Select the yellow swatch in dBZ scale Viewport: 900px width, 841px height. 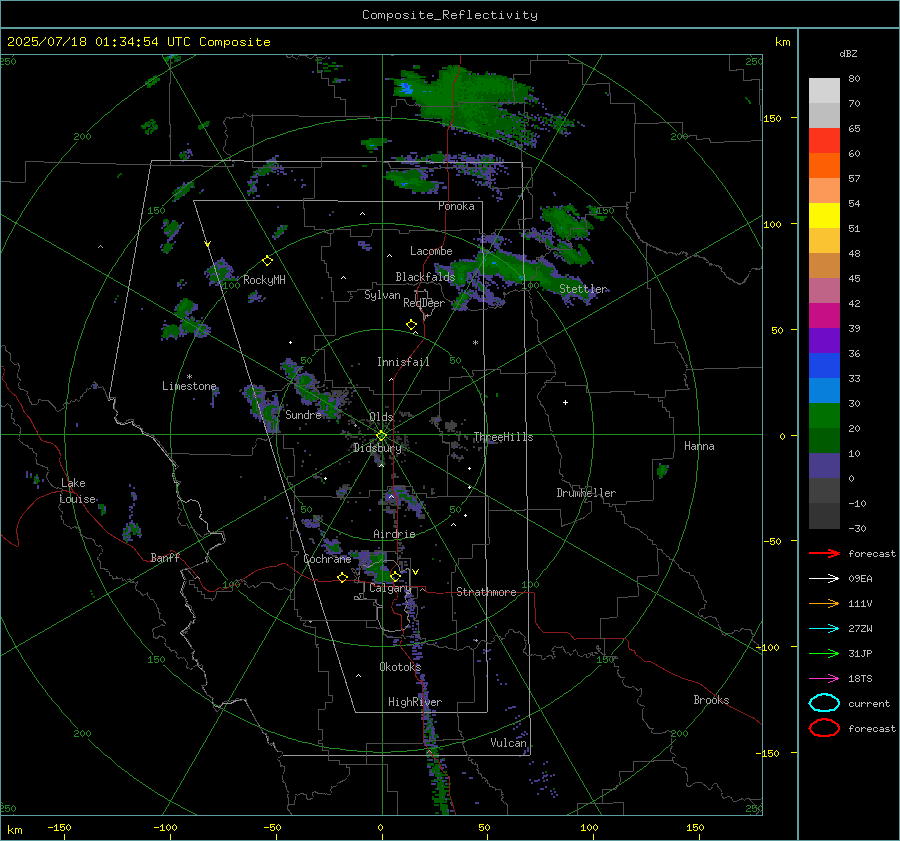coord(824,216)
